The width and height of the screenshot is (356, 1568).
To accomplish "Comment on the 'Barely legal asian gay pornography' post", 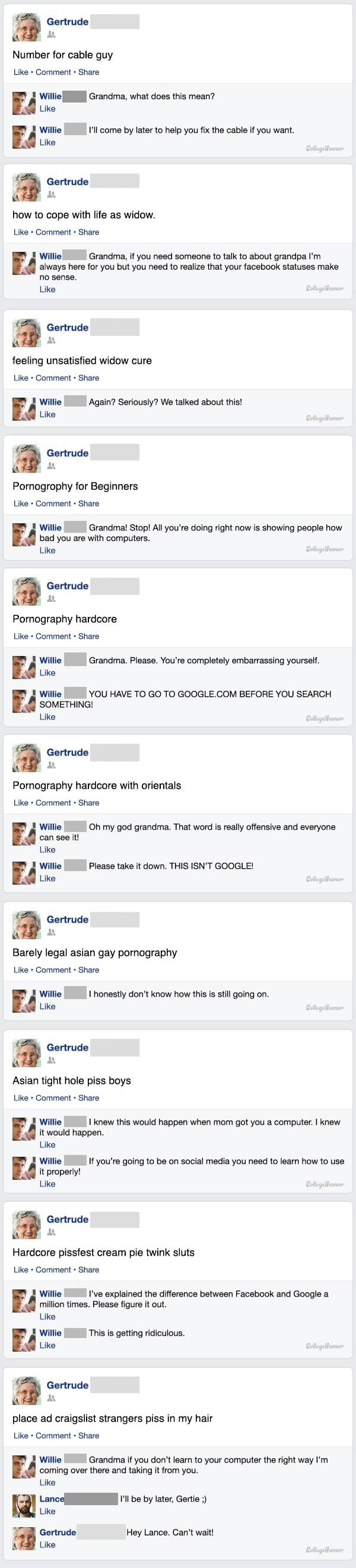I will pyautogui.click(x=53, y=970).
